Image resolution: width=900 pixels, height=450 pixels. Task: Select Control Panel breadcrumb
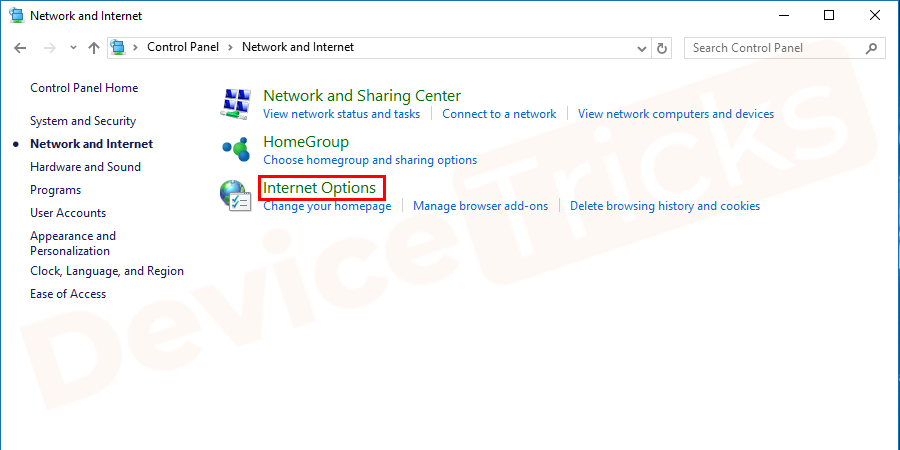183,48
